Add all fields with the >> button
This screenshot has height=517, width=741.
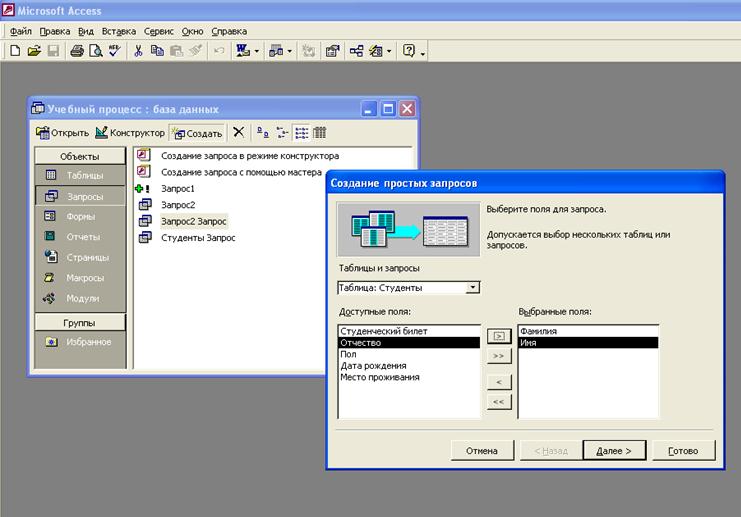[499, 356]
